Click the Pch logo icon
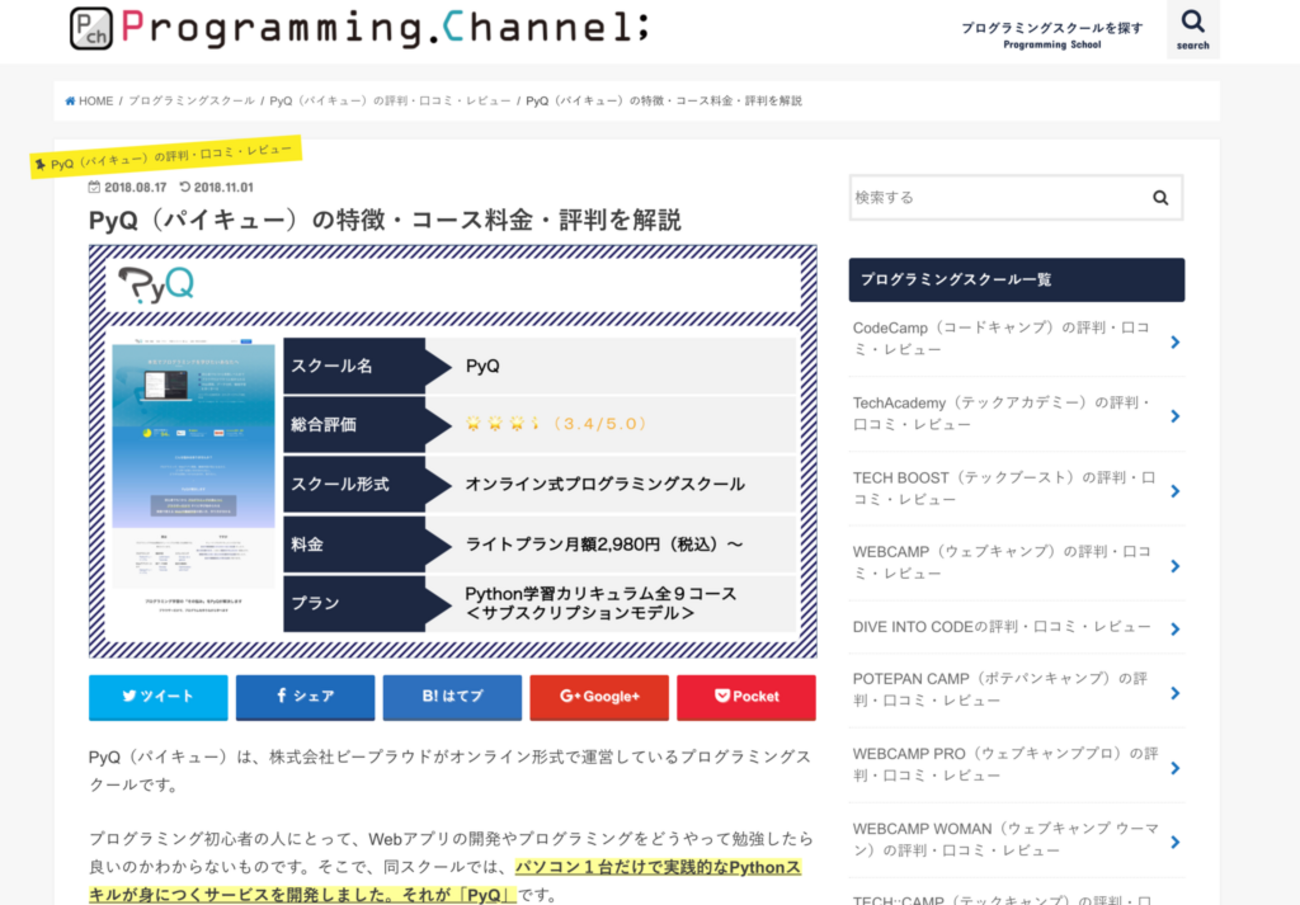The image size is (1300, 905). [x=91, y=28]
